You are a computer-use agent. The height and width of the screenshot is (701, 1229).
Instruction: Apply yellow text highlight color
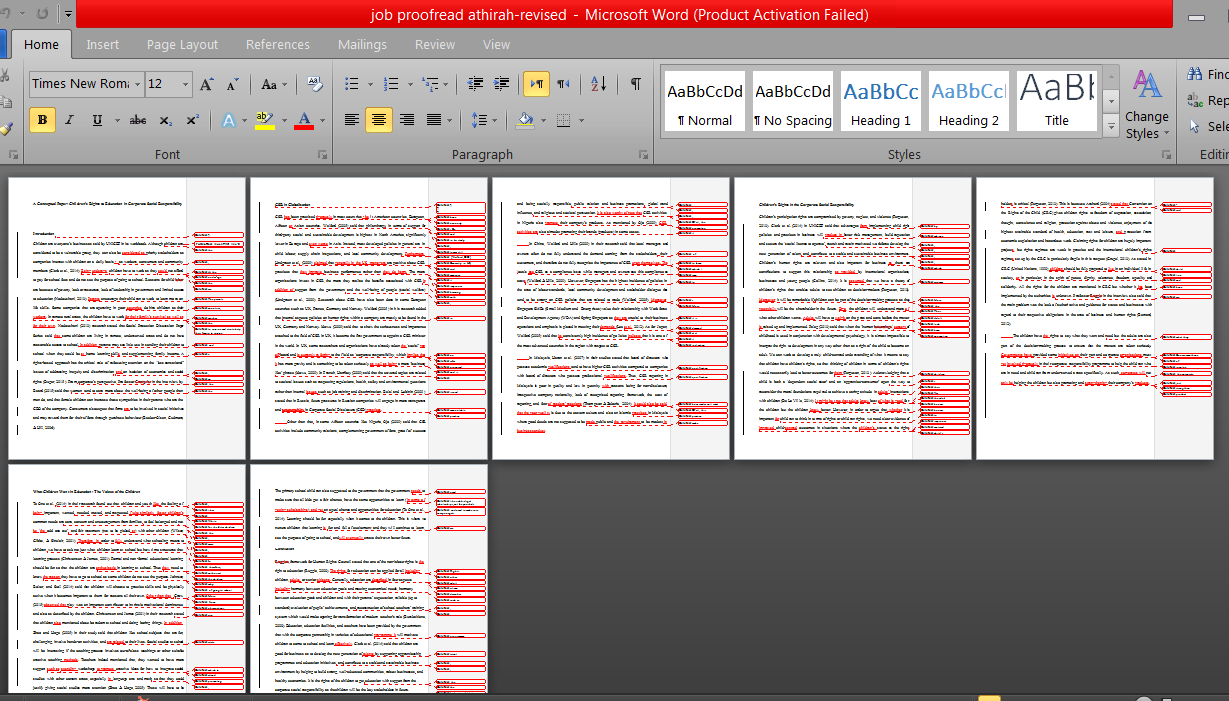(263, 120)
